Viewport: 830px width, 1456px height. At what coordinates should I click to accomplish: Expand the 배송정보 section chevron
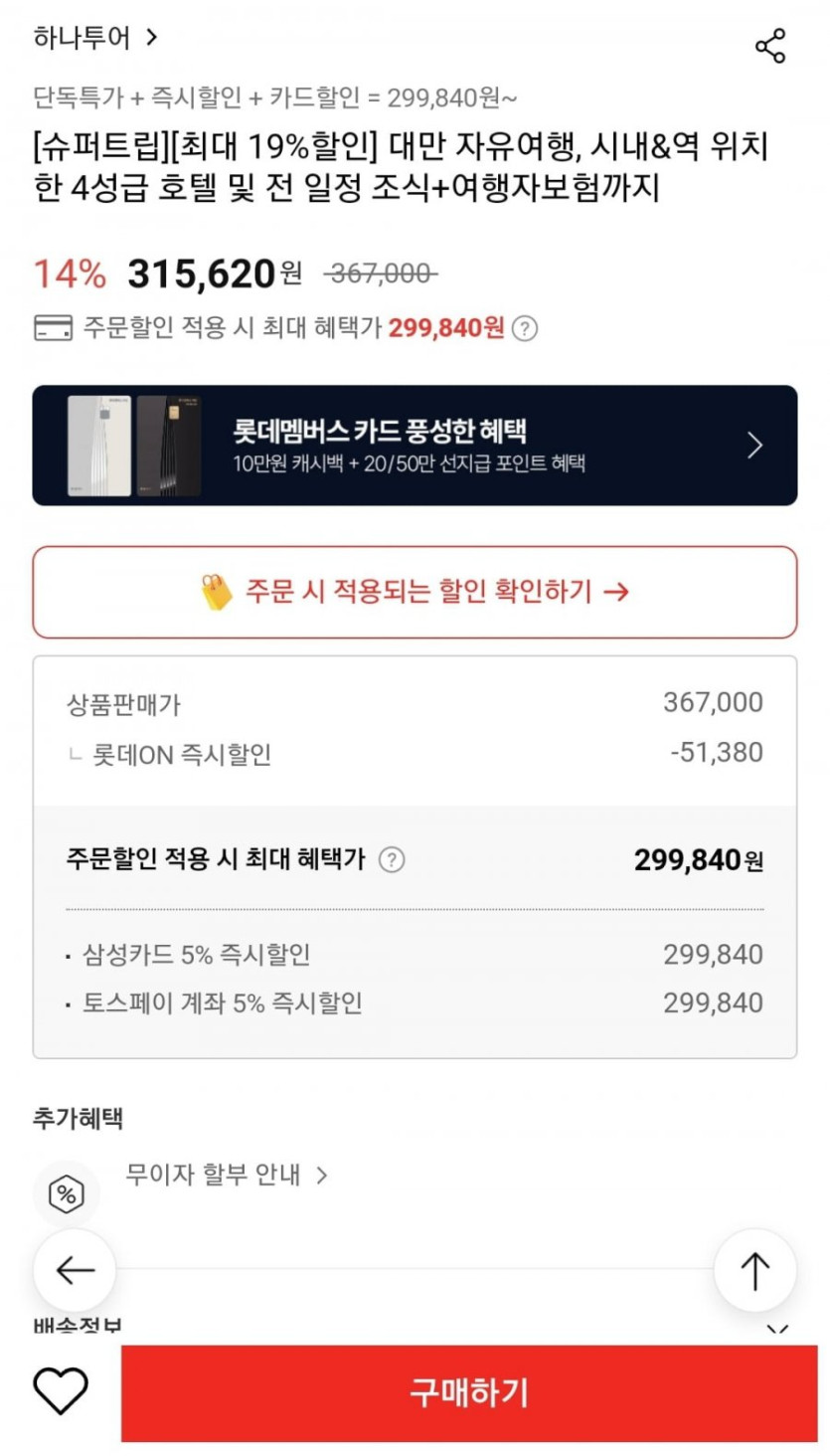click(x=777, y=1330)
